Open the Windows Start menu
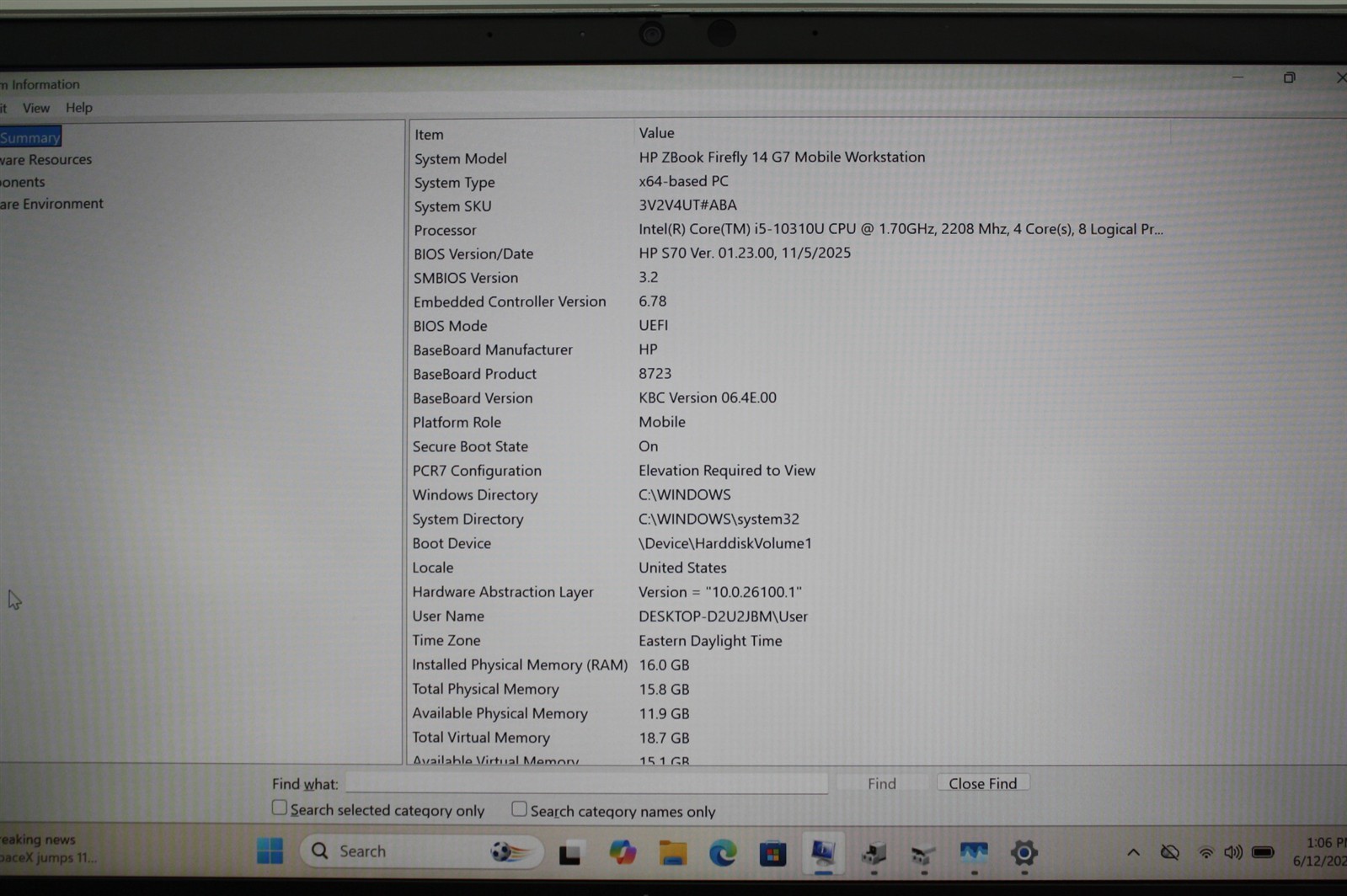The width and height of the screenshot is (1347, 896). (270, 851)
